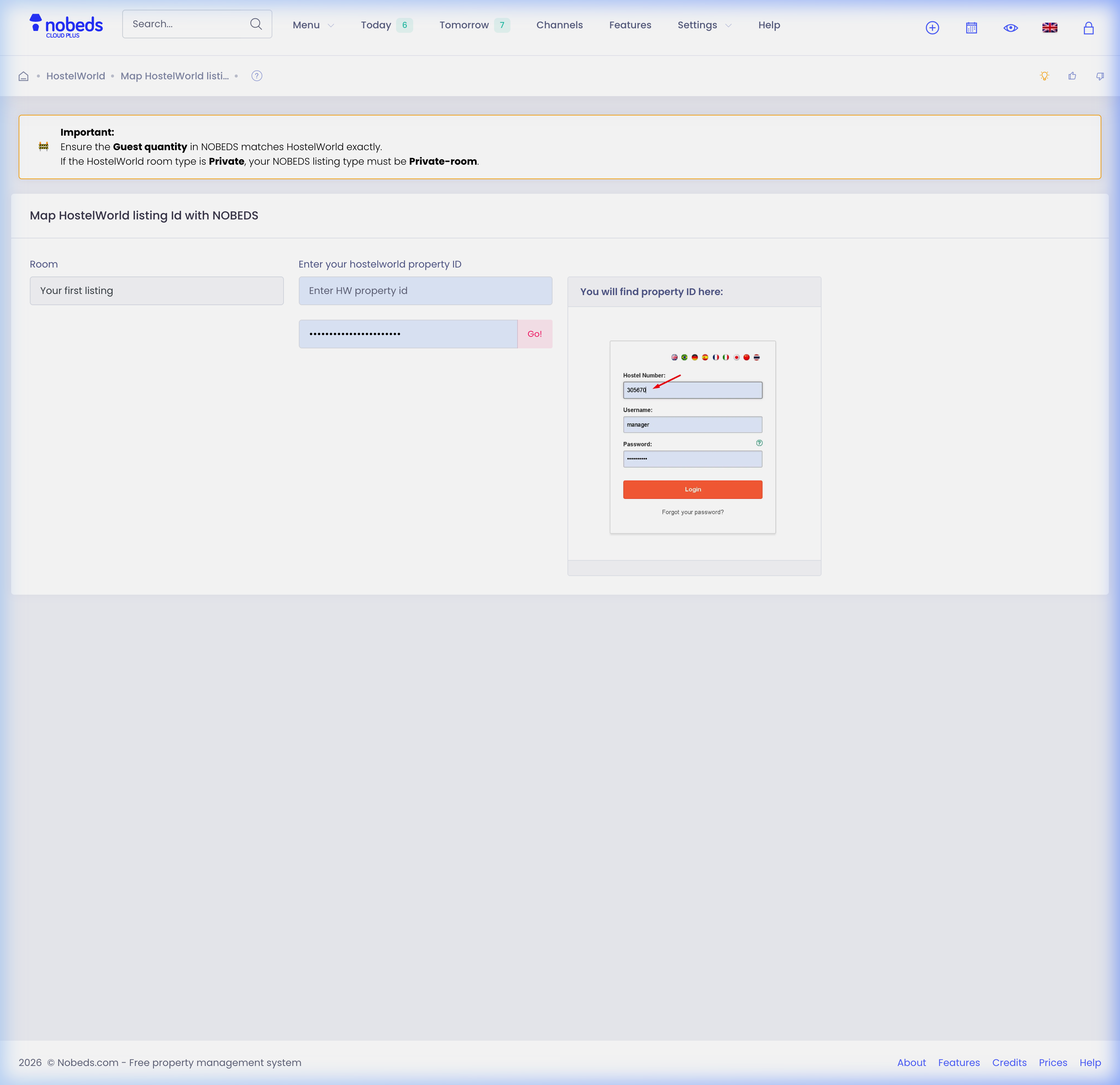Screen dimensions: 1120x1085
Task: Focus the masked password field
Action: coord(408,334)
